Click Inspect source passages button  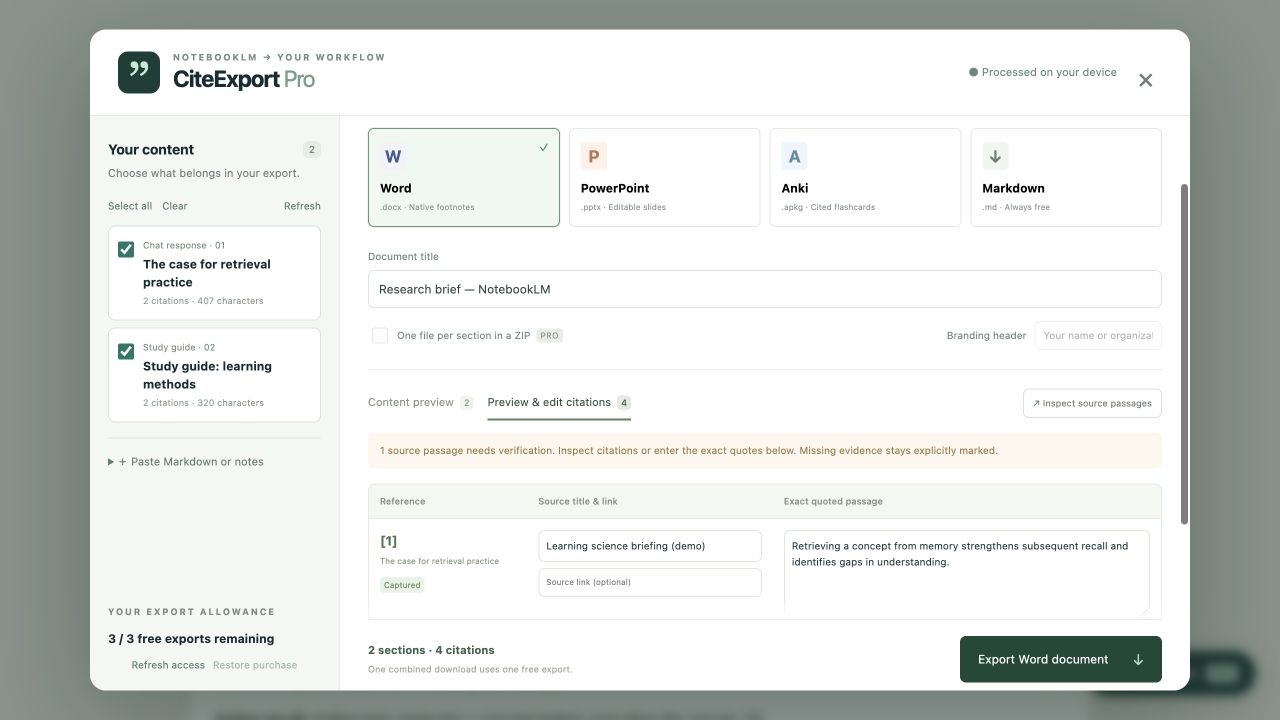click(1092, 403)
